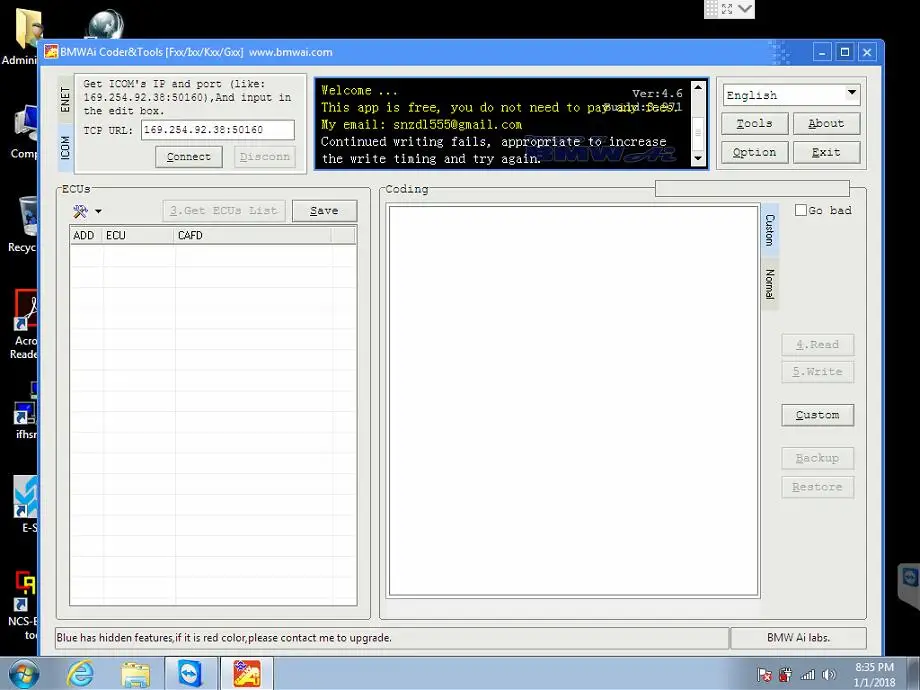Select the Administrator folder desktop icon
The image size is (920, 690).
point(21,36)
